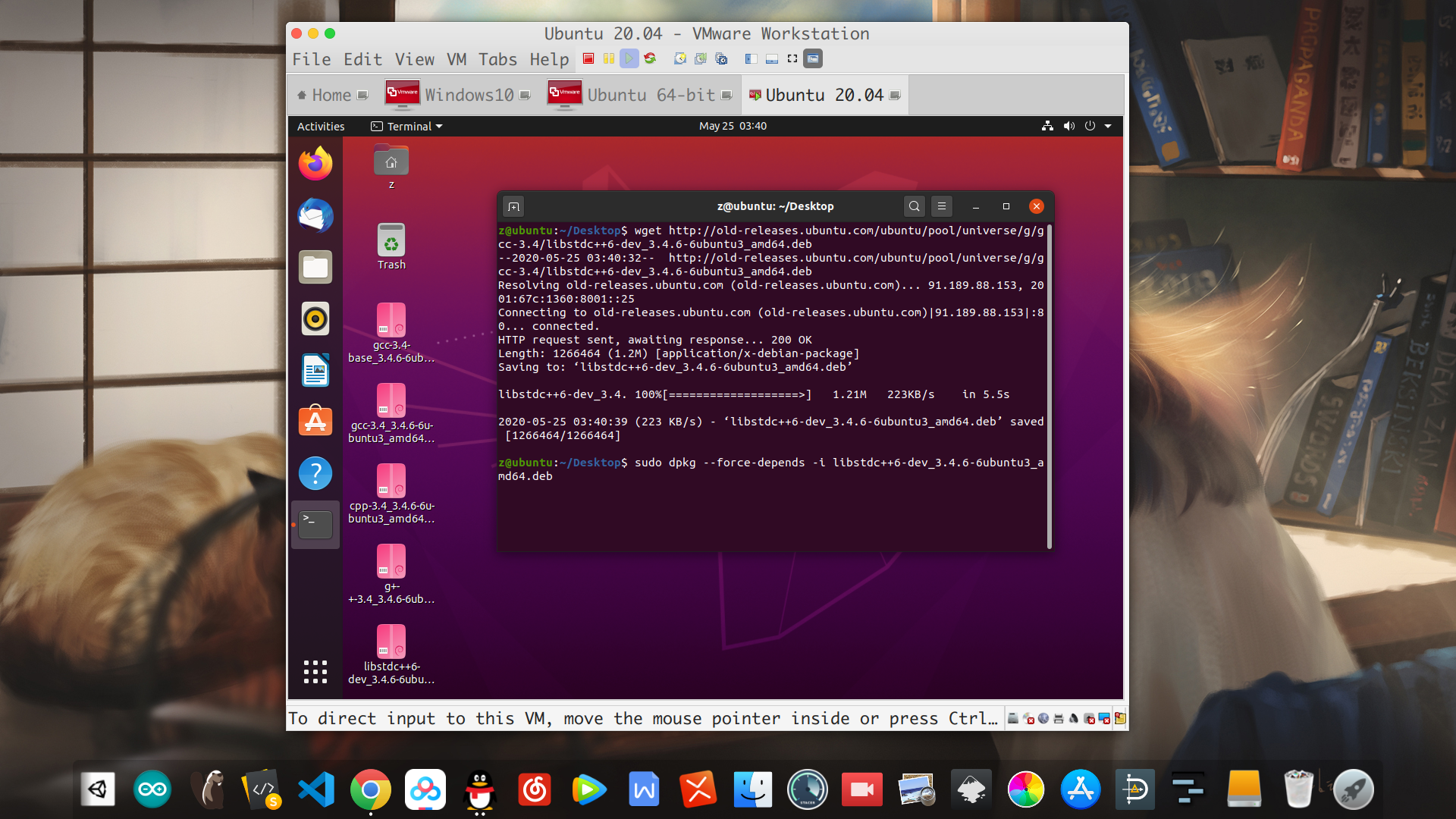This screenshot has height=819, width=1456.
Task: Suspend the virtual machine
Action: [608, 58]
